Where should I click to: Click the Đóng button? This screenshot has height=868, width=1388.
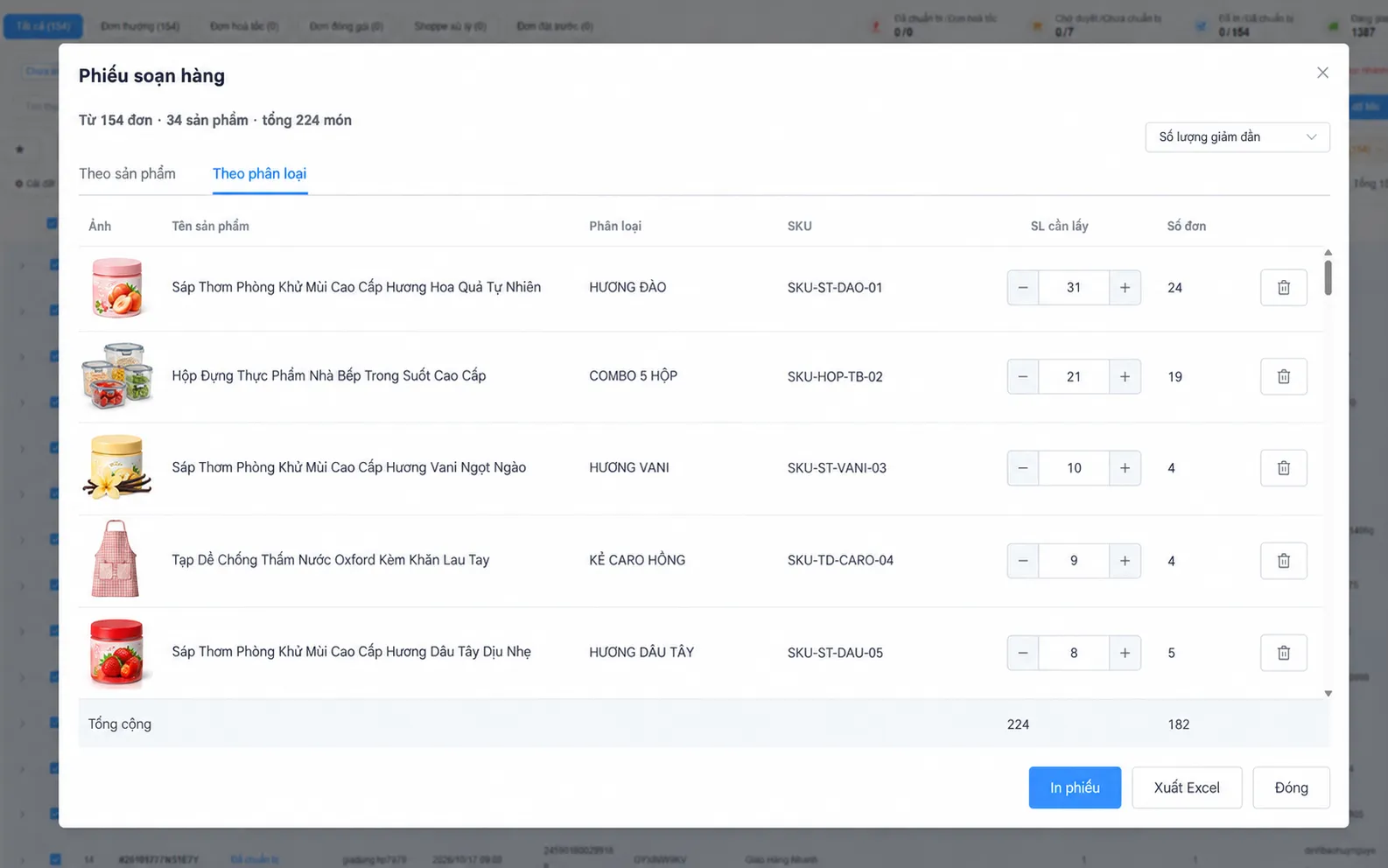point(1291,787)
